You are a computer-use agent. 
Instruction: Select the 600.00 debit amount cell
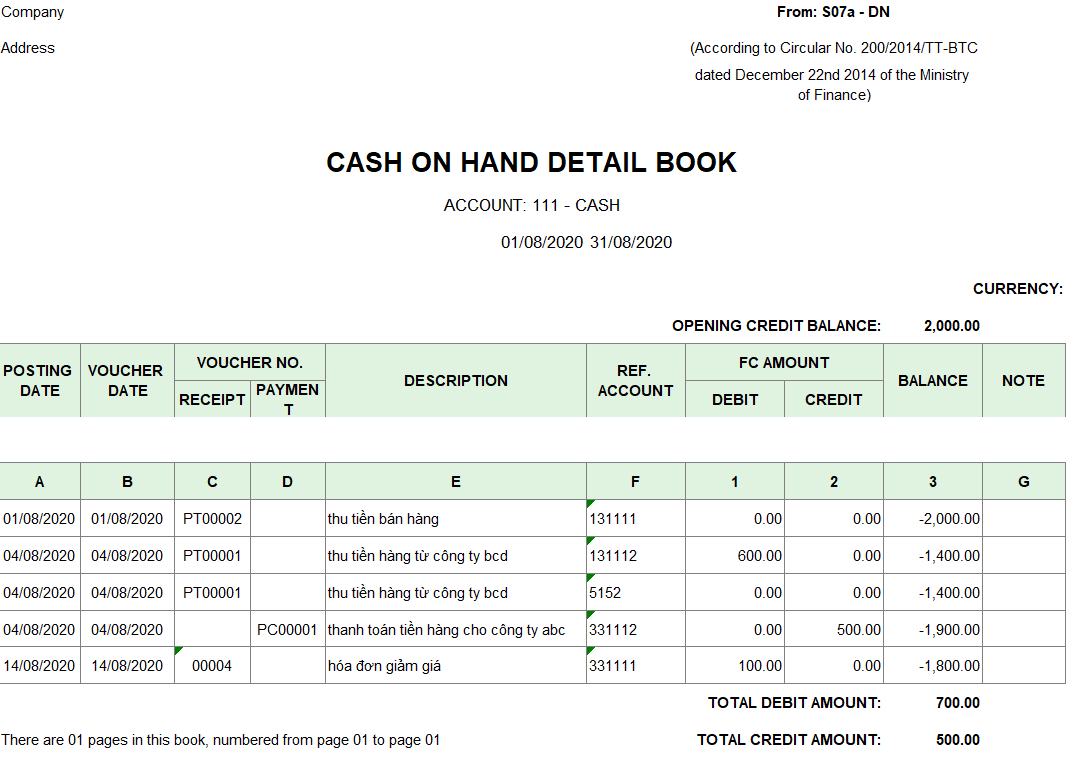[735, 556]
